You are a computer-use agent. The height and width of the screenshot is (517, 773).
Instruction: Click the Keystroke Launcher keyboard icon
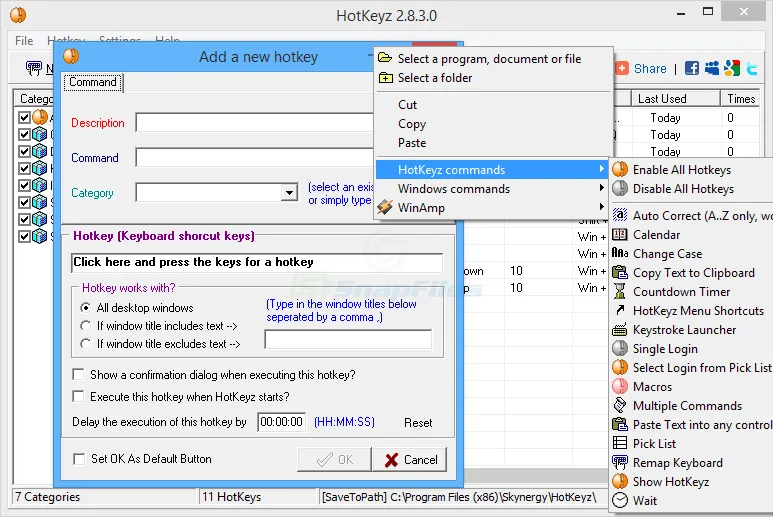tap(620, 330)
